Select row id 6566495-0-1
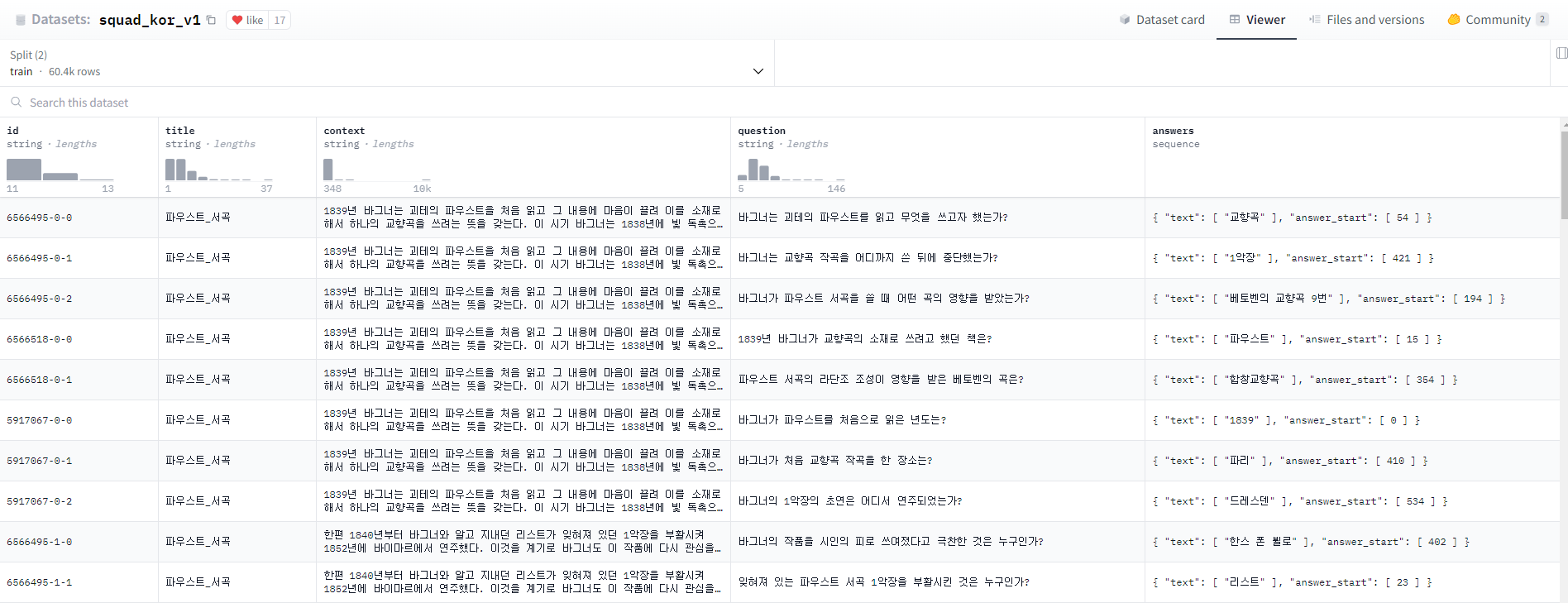Screen dimensions: 1568x603 (40, 258)
